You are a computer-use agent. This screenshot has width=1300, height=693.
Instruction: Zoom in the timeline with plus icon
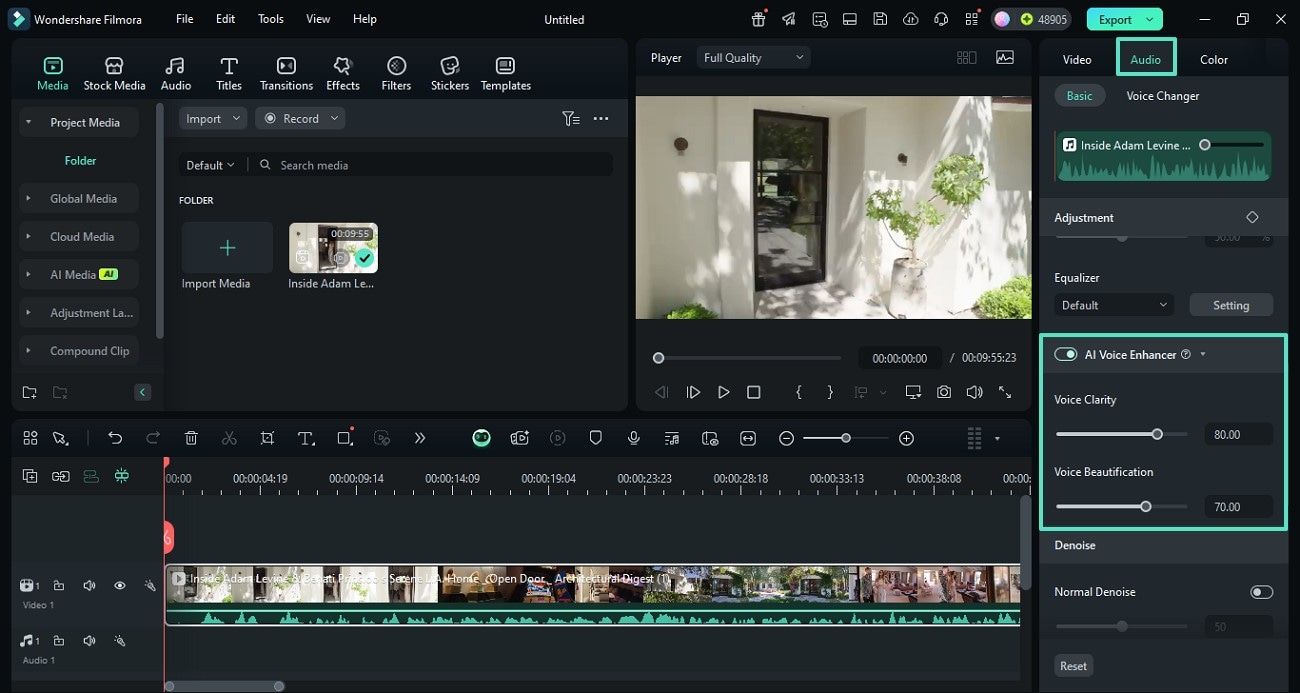coord(906,438)
